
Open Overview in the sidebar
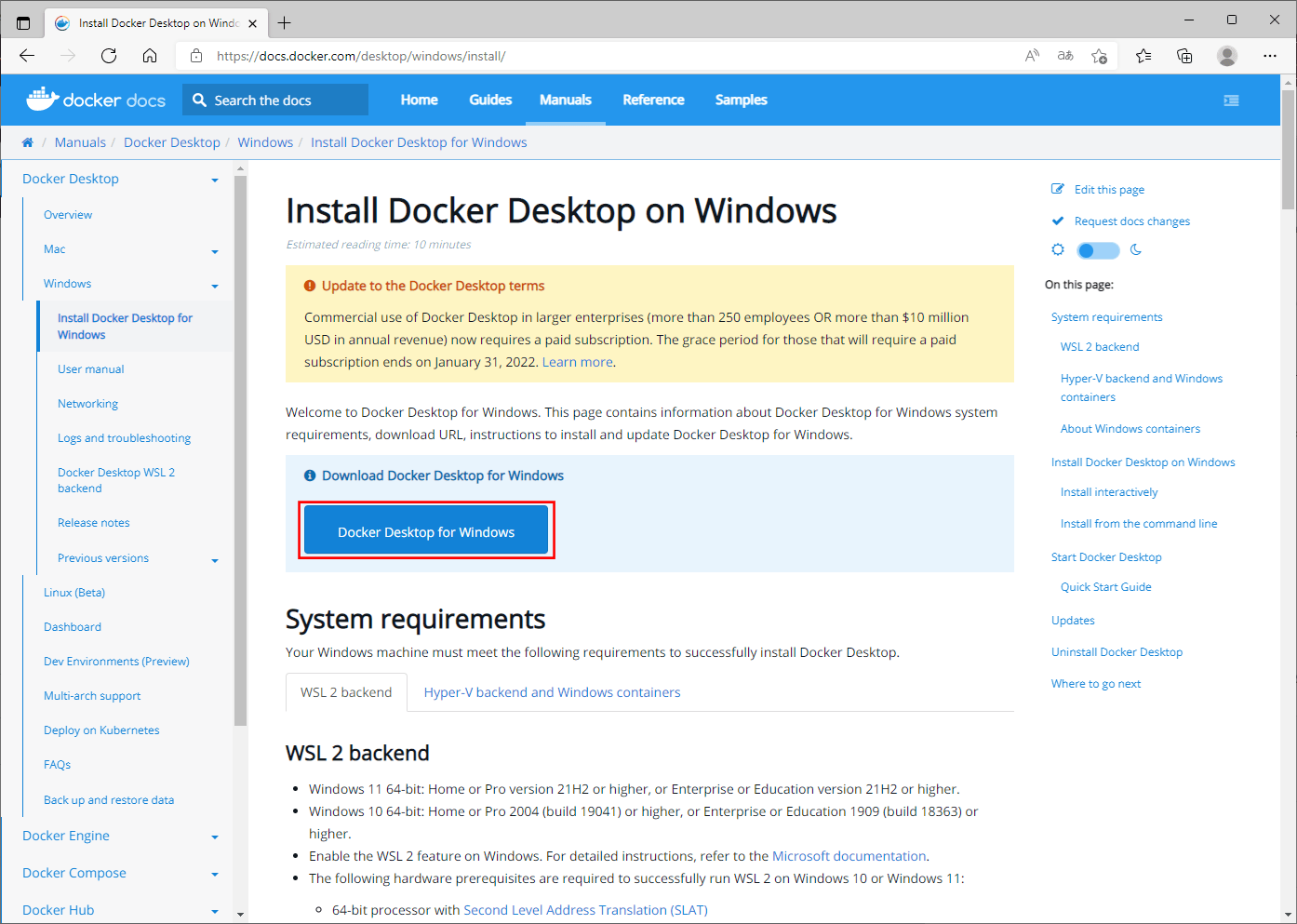coord(68,215)
